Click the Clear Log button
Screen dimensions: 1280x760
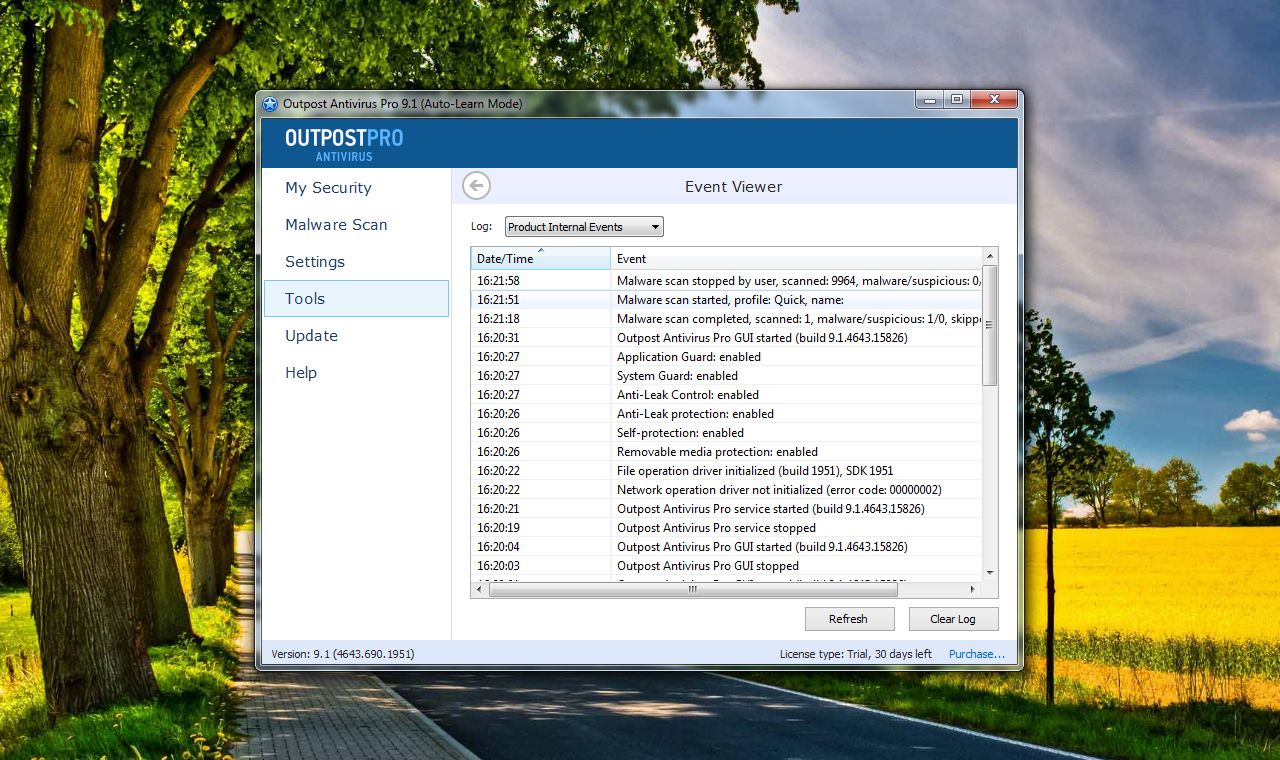pyautogui.click(x=953, y=619)
